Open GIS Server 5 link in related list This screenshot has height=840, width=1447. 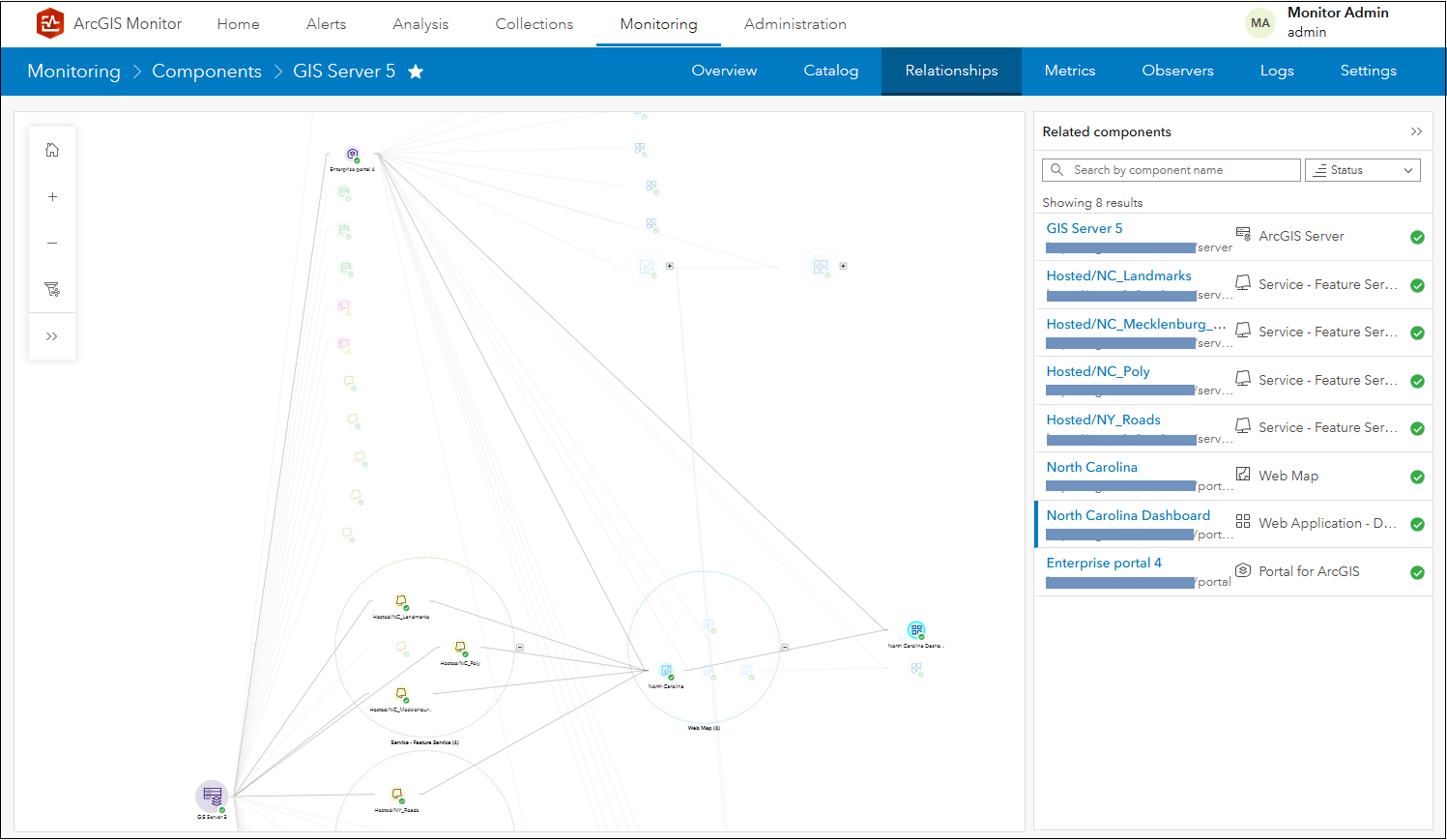click(1085, 228)
